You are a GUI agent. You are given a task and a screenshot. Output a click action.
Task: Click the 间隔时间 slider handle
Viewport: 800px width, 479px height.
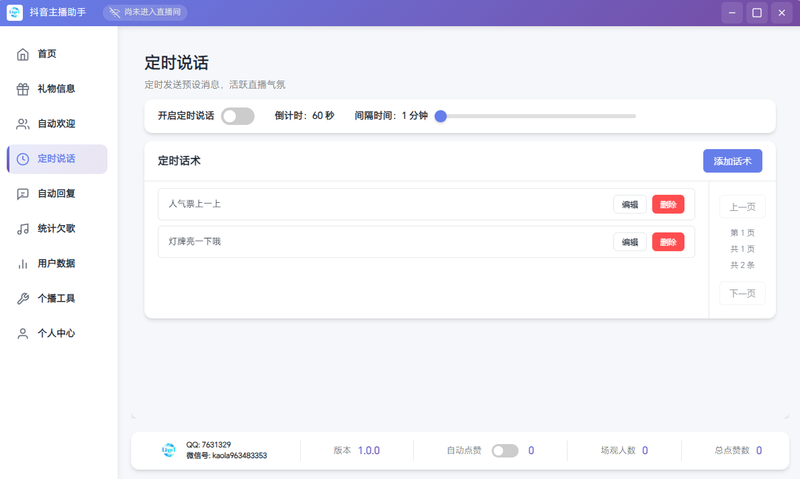pos(440,116)
